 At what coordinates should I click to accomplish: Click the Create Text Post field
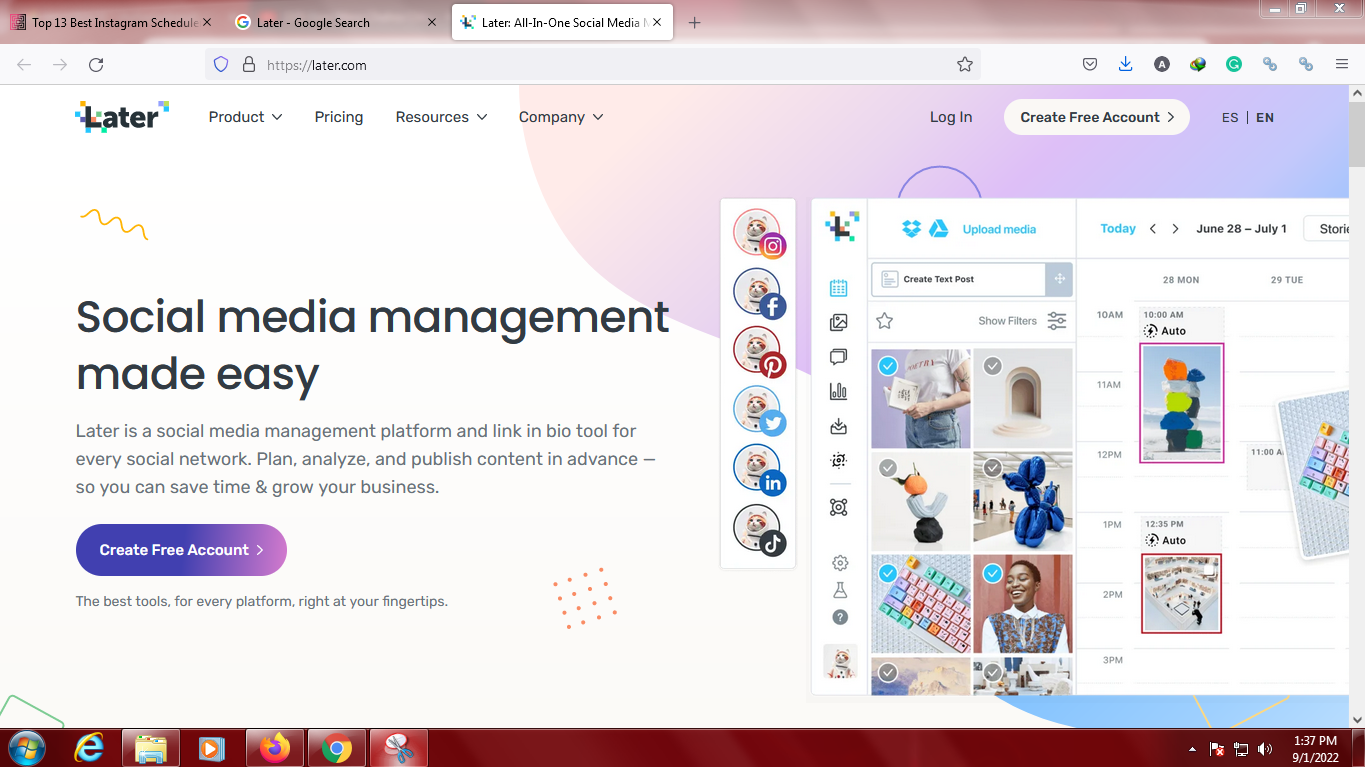pos(958,279)
